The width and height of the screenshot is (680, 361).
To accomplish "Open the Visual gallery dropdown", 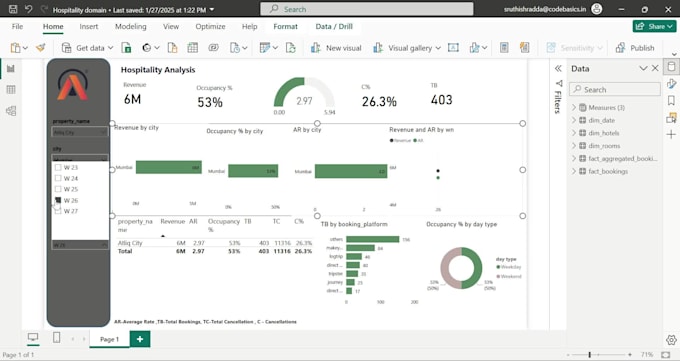I will (438, 48).
